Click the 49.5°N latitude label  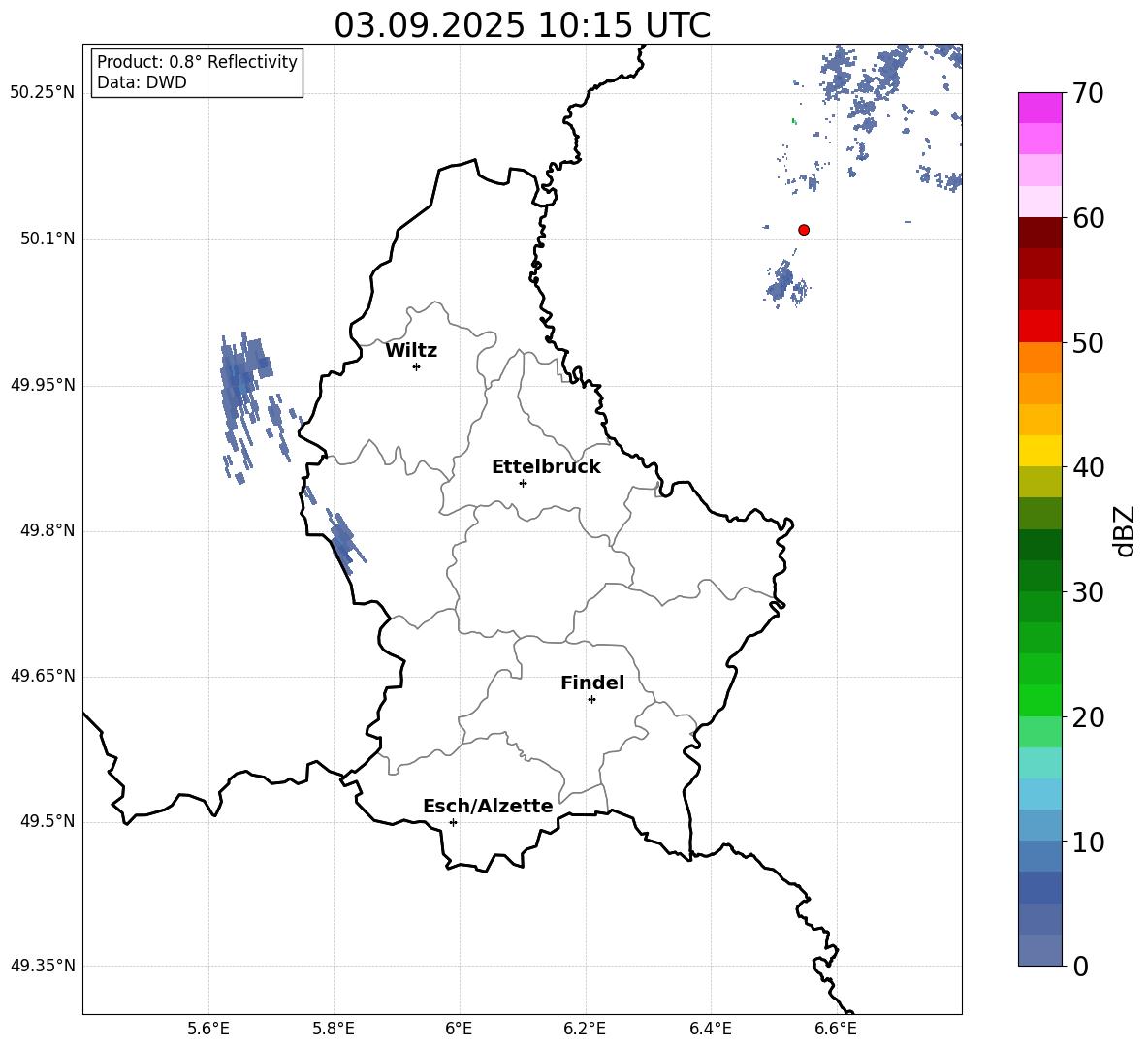click(48, 821)
